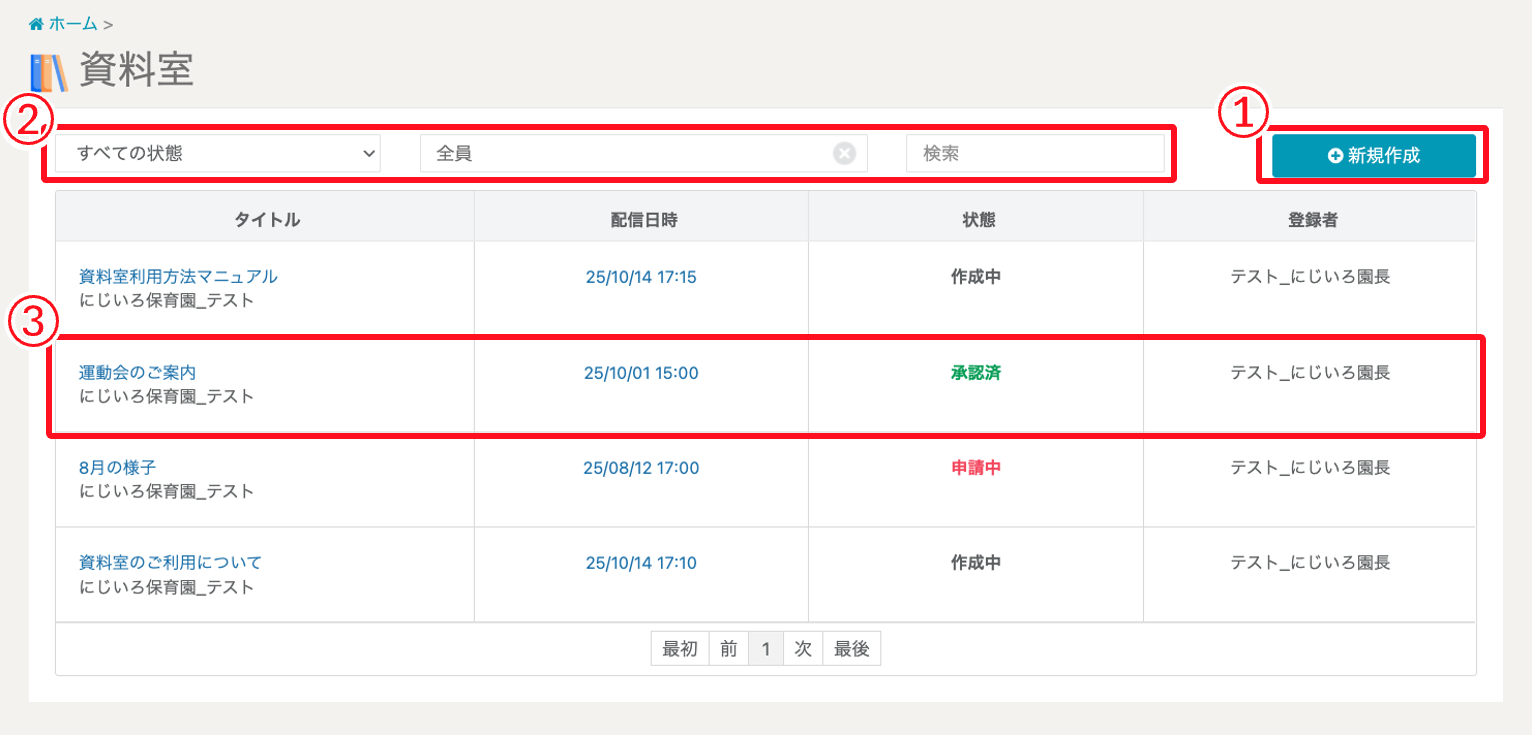Image resolution: width=1532 pixels, height=735 pixels.
Task: Click the 配信日時 column header
Action: 641,221
